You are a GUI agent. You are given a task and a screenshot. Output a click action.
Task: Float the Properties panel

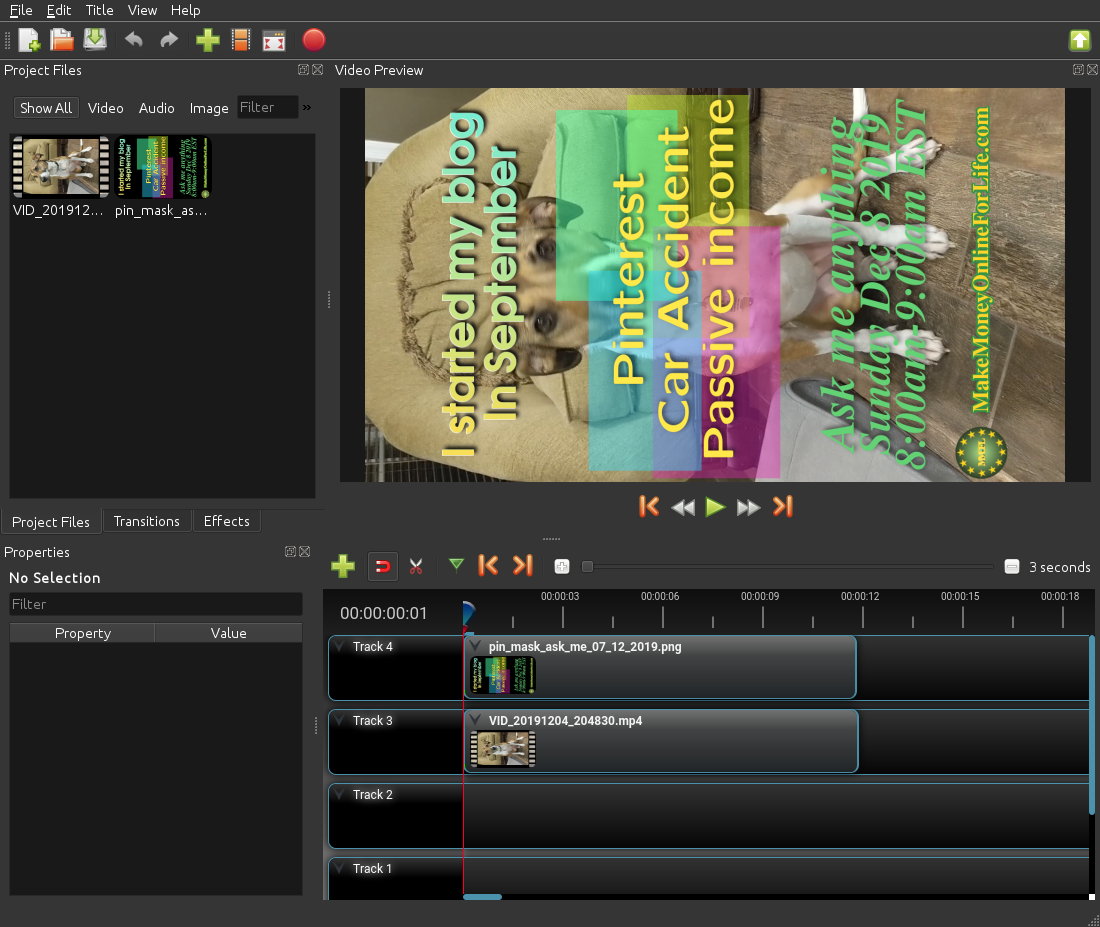click(x=290, y=552)
